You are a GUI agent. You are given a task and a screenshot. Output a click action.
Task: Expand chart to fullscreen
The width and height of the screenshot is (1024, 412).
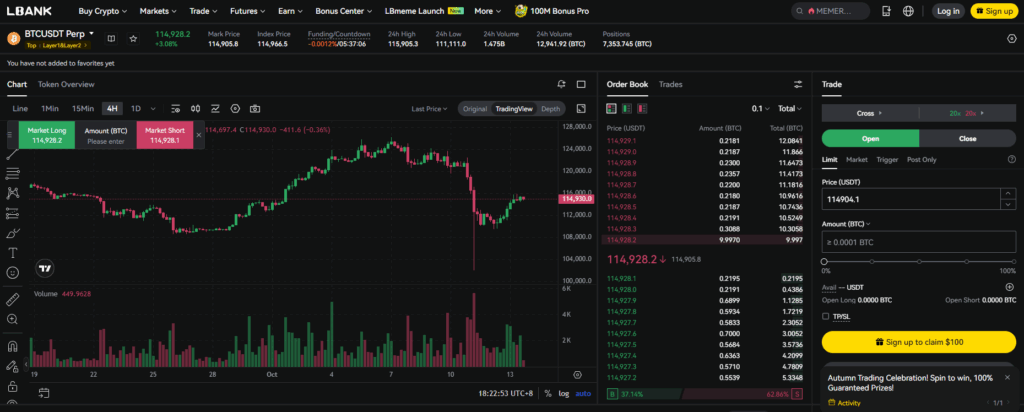582,108
